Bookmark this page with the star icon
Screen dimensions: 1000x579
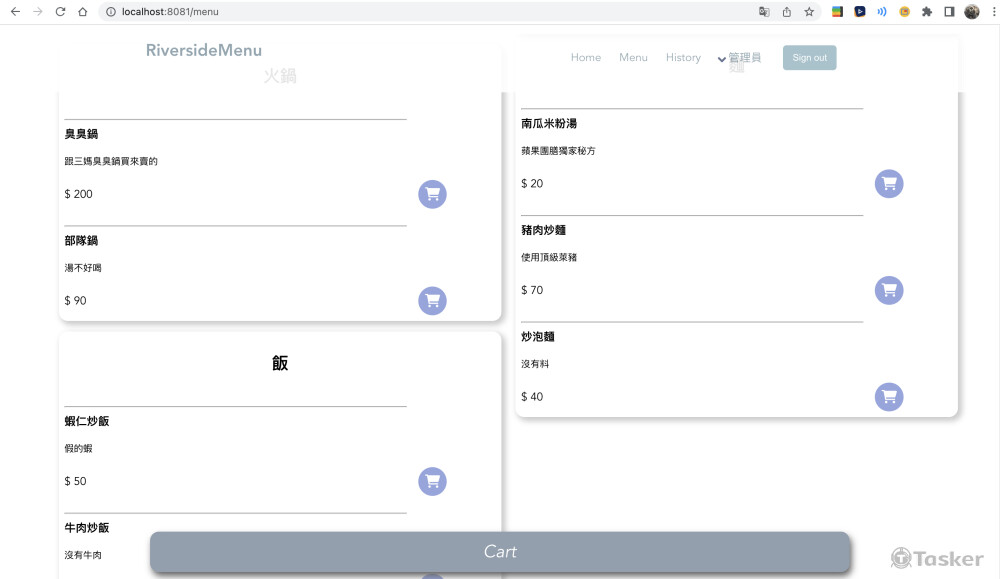[809, 12]
